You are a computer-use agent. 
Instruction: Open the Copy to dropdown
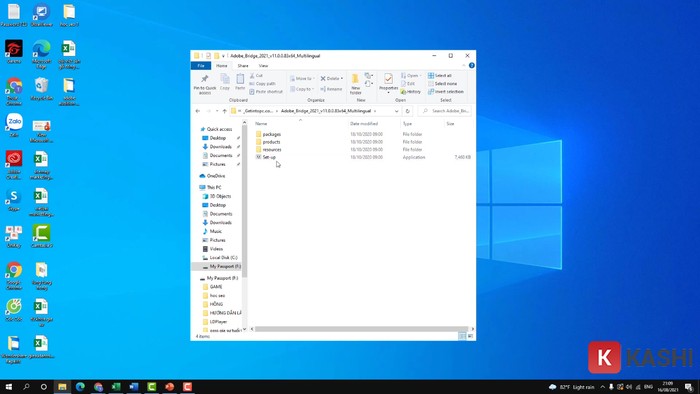(x=302, y=89)
